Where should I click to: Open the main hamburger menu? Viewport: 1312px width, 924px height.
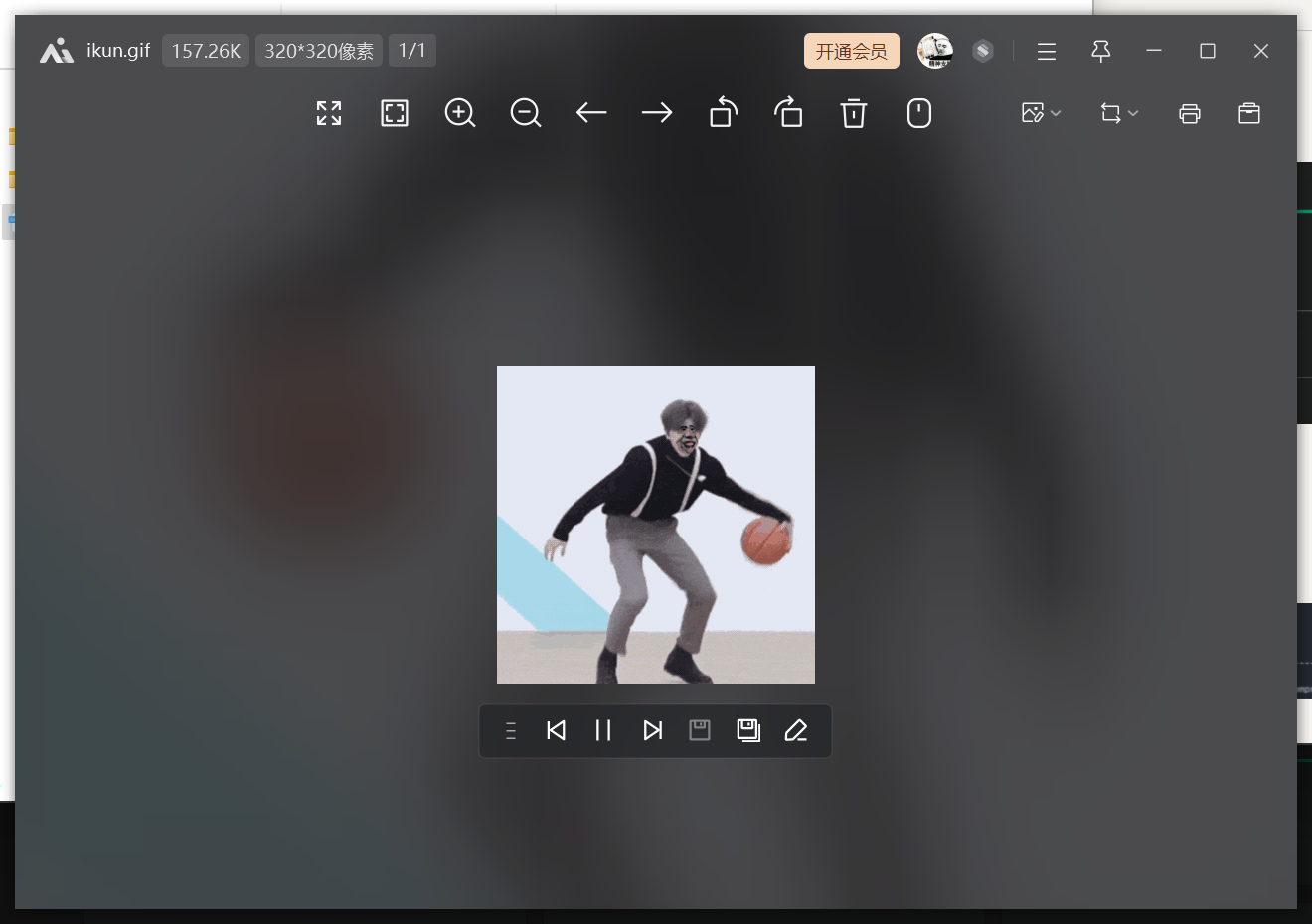tap(1047, 51)
